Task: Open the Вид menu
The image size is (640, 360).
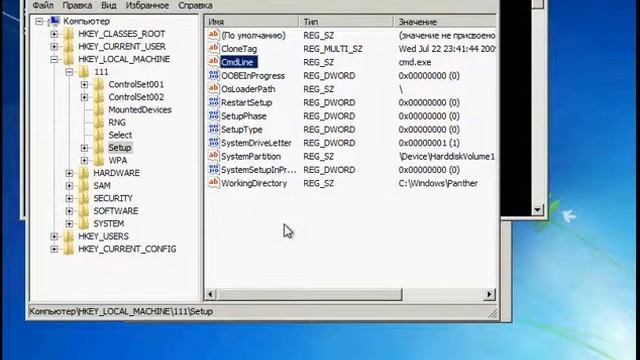Action: click(109, 6)
